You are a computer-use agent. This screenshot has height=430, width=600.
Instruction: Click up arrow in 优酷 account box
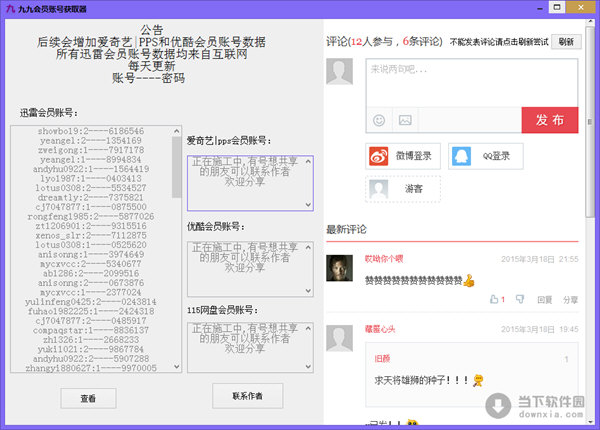[x=308, y=248]
